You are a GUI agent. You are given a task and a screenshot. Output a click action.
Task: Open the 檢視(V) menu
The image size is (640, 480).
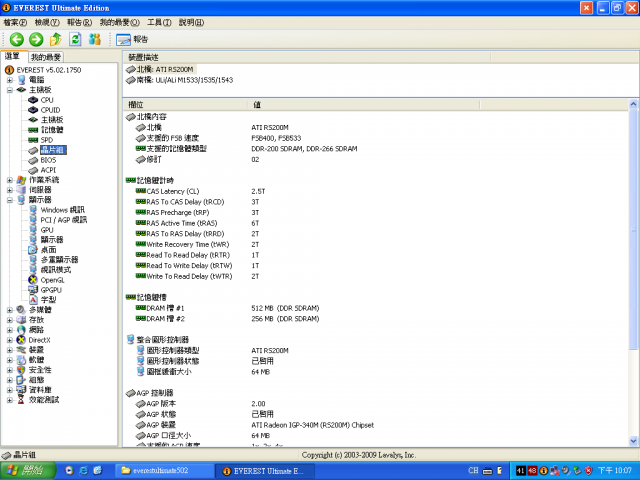click(x=47, y=22)
